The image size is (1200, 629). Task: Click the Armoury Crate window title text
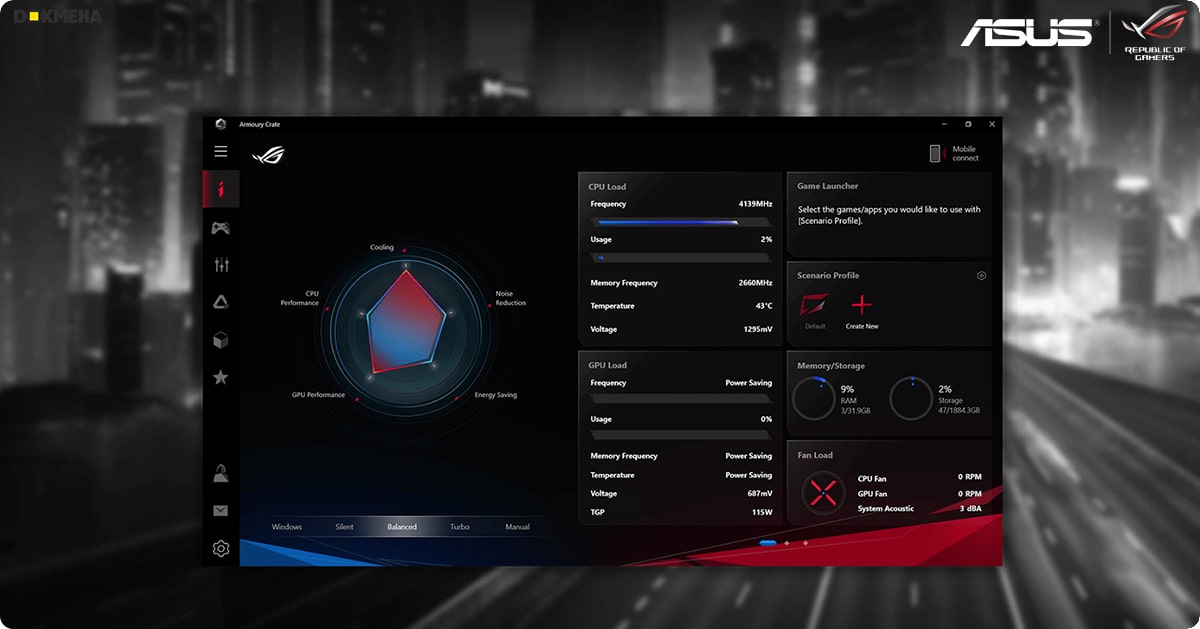click(x=259, y=124)
